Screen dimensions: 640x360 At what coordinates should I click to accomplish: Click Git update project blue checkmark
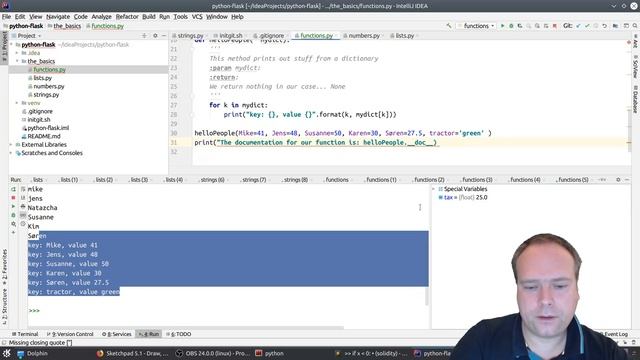pyautogui.click(x=578, y=26)
